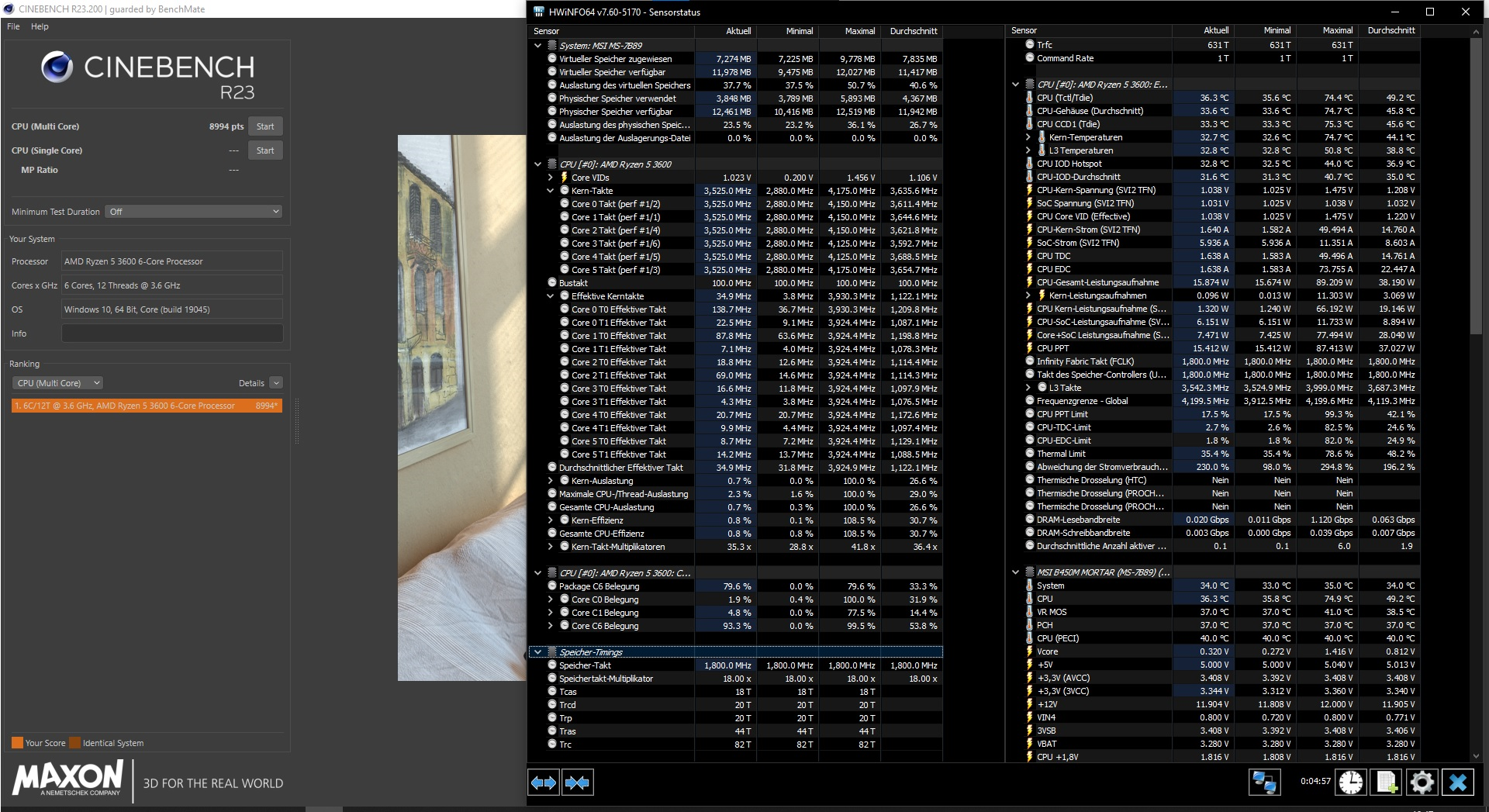1489x812 pixels.
Task: Click the Cinebench render preview image
Action: coord(462,408)
